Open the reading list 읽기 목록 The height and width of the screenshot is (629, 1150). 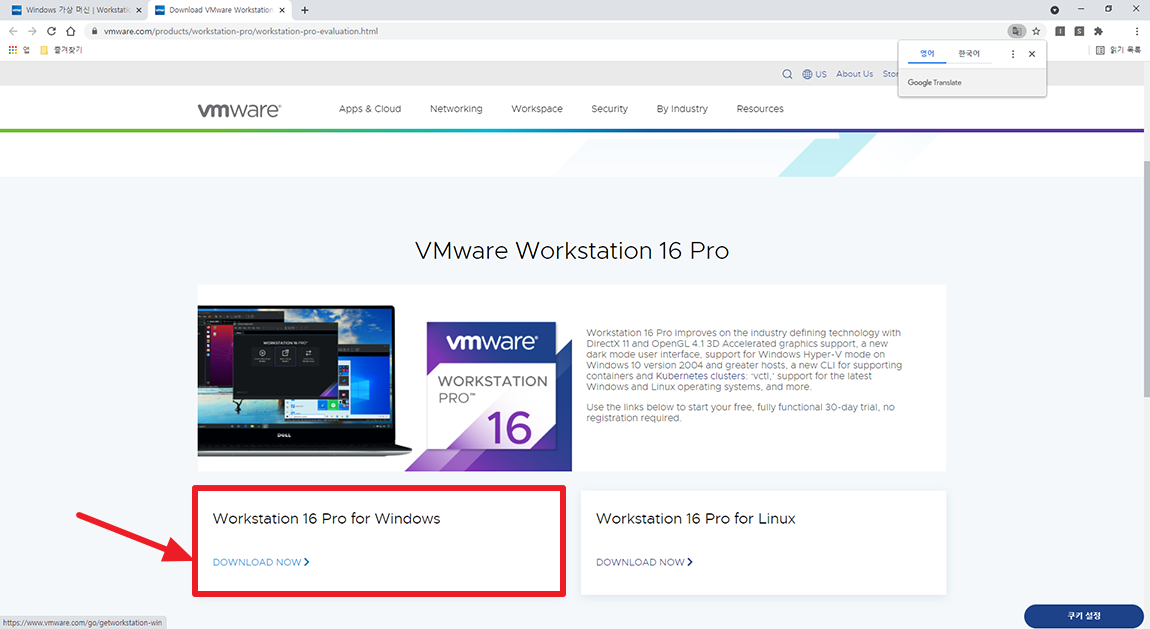(1119, 50)
